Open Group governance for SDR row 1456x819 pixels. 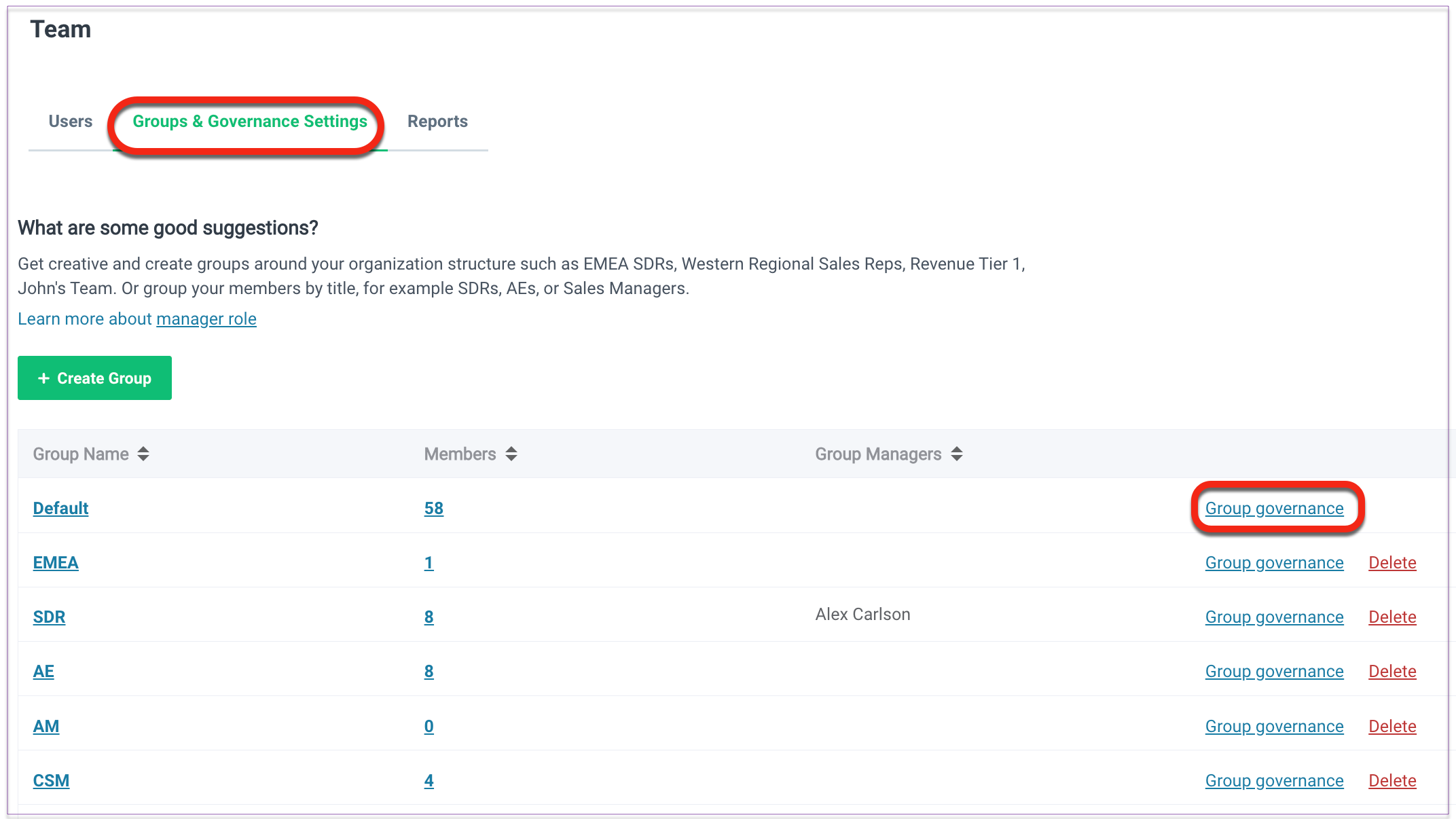click(x=1274, y=617)
